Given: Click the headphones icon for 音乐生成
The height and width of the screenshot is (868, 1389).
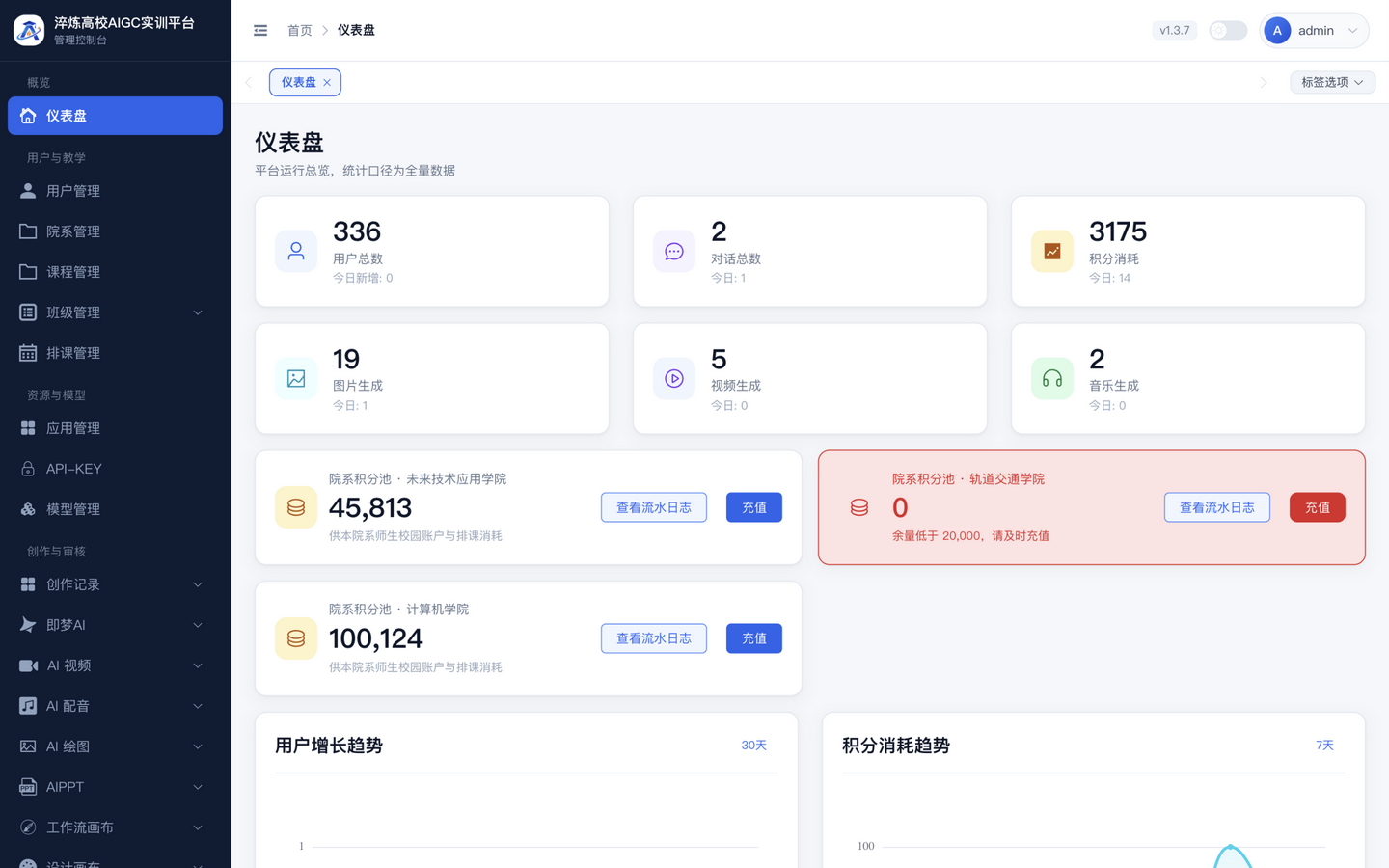Looking at the screenshot, I should 1052,379.
